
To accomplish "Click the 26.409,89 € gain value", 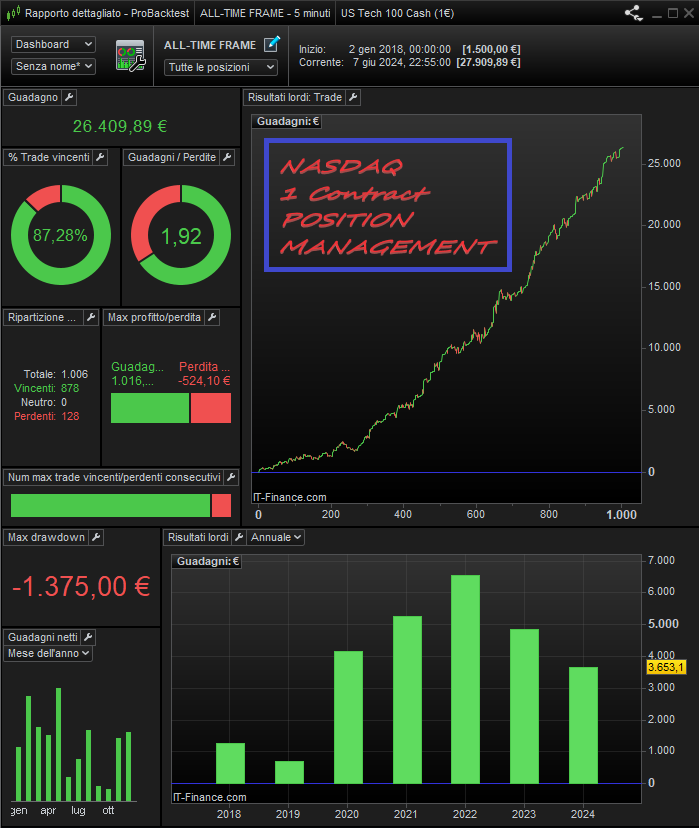I will tap(120, 126).
